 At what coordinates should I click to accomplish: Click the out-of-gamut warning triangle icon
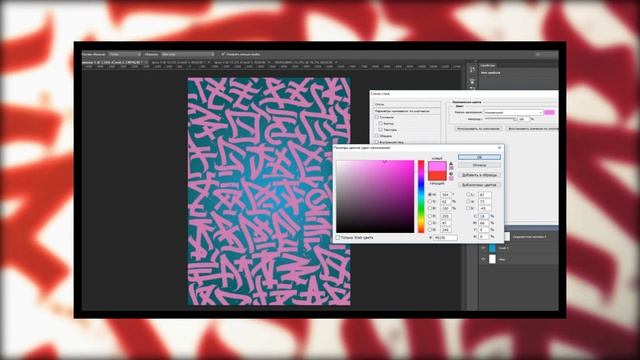pyautogui.click(x=451, y=164)
